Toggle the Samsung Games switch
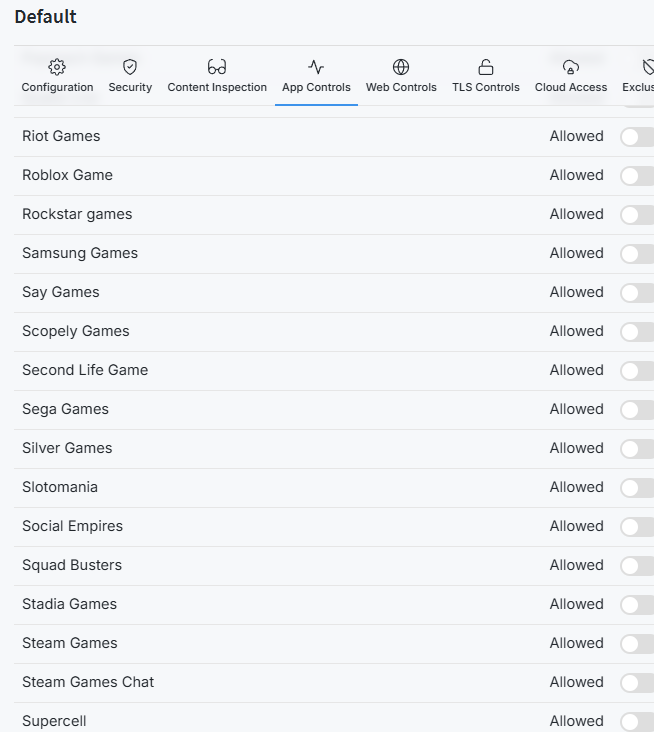The height and width of the screenshot is (732, 654). [x=637, y=254]
